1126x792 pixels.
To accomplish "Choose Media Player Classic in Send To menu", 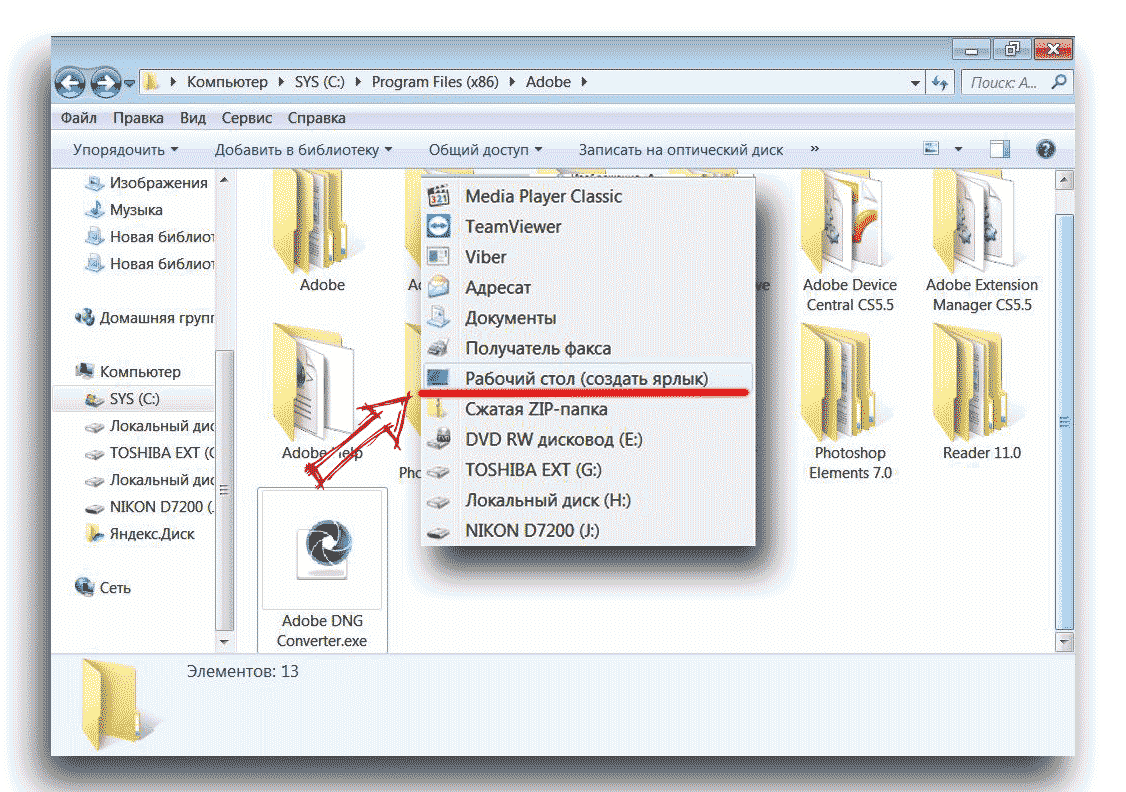I will coord(588,196).
